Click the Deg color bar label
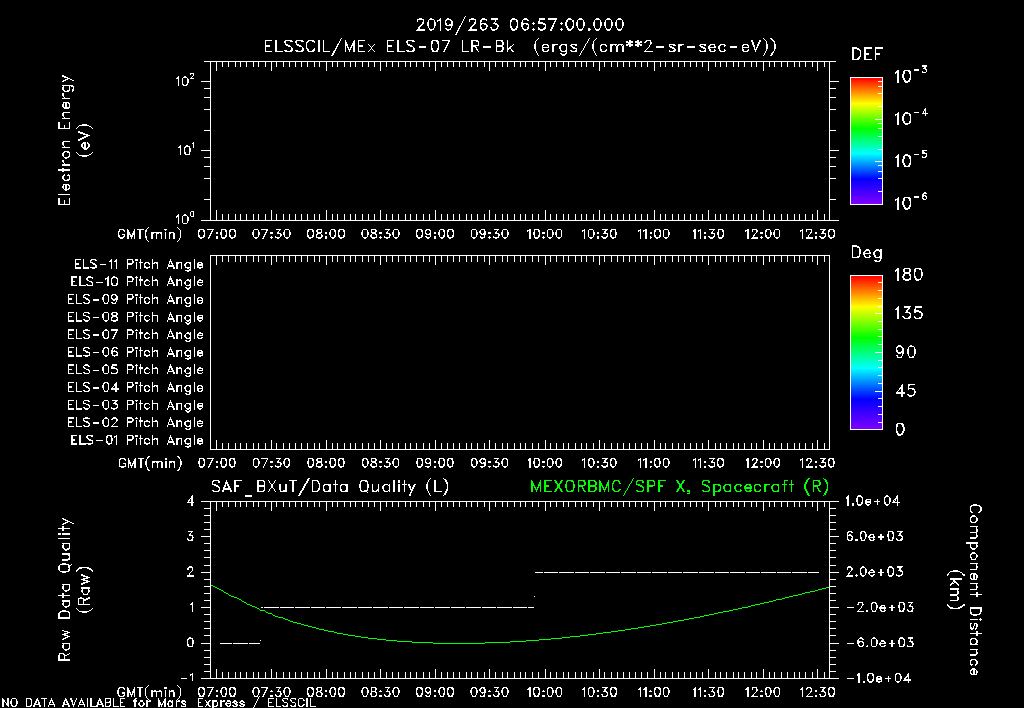 (866, 253)
